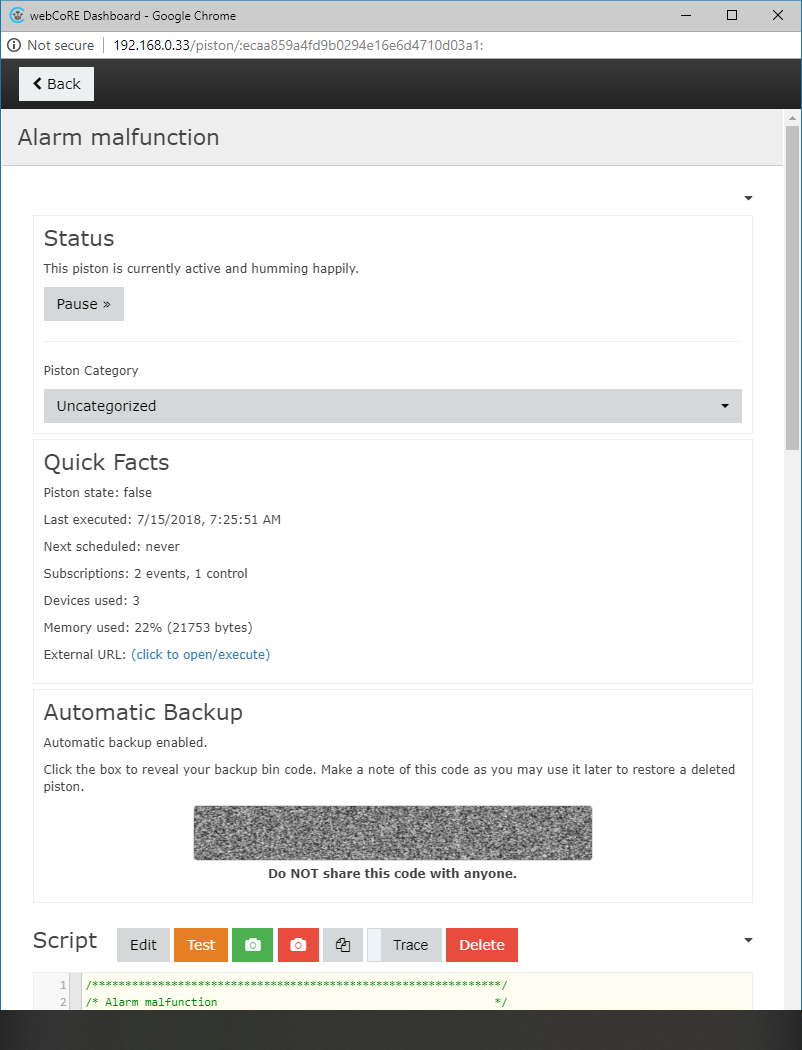Collapse the Script section arrow

(748, 940)
